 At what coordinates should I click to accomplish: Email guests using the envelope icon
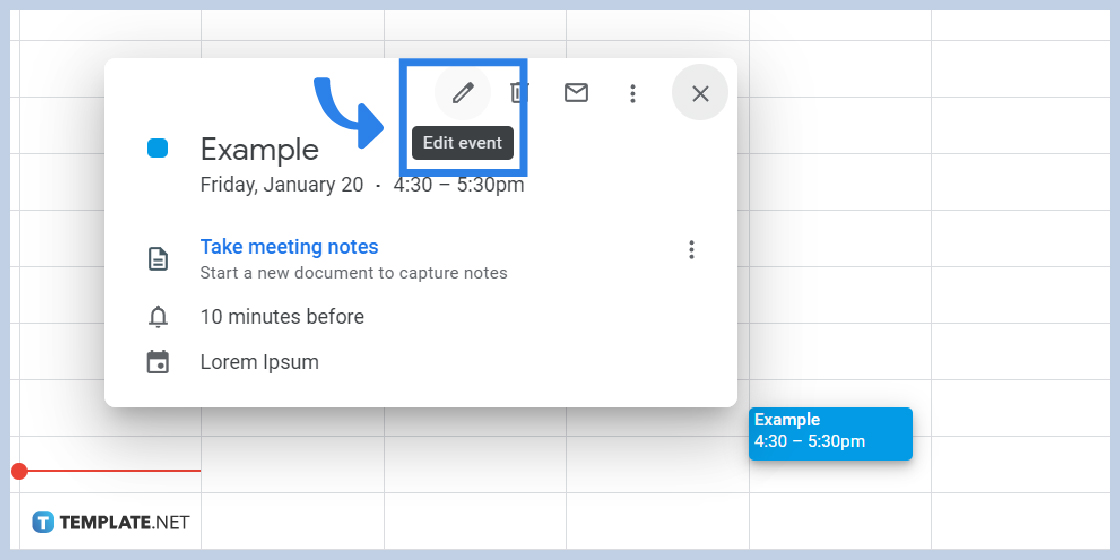pos(576,93)
